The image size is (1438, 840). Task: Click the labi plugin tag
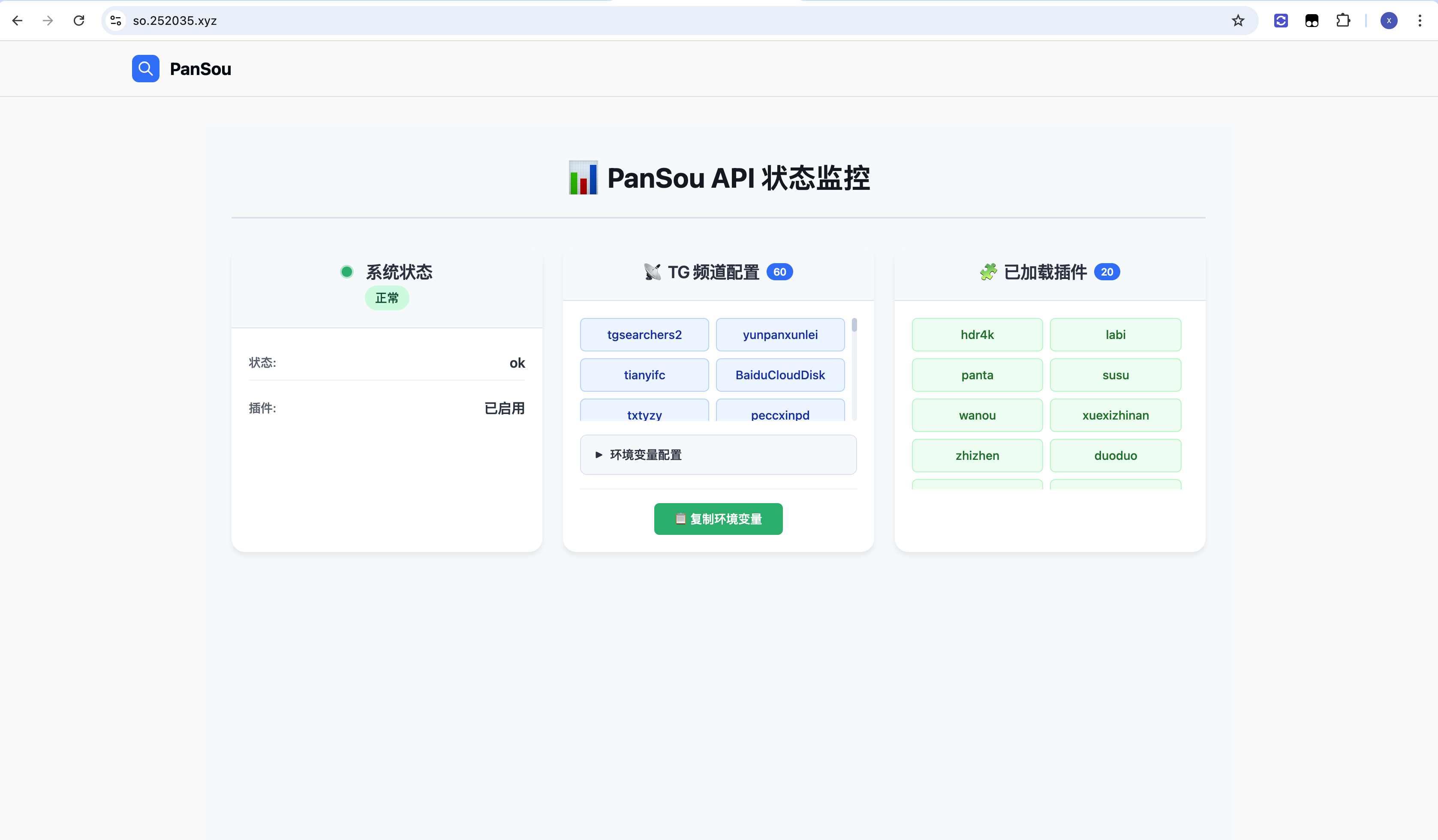pos(1115,335)
